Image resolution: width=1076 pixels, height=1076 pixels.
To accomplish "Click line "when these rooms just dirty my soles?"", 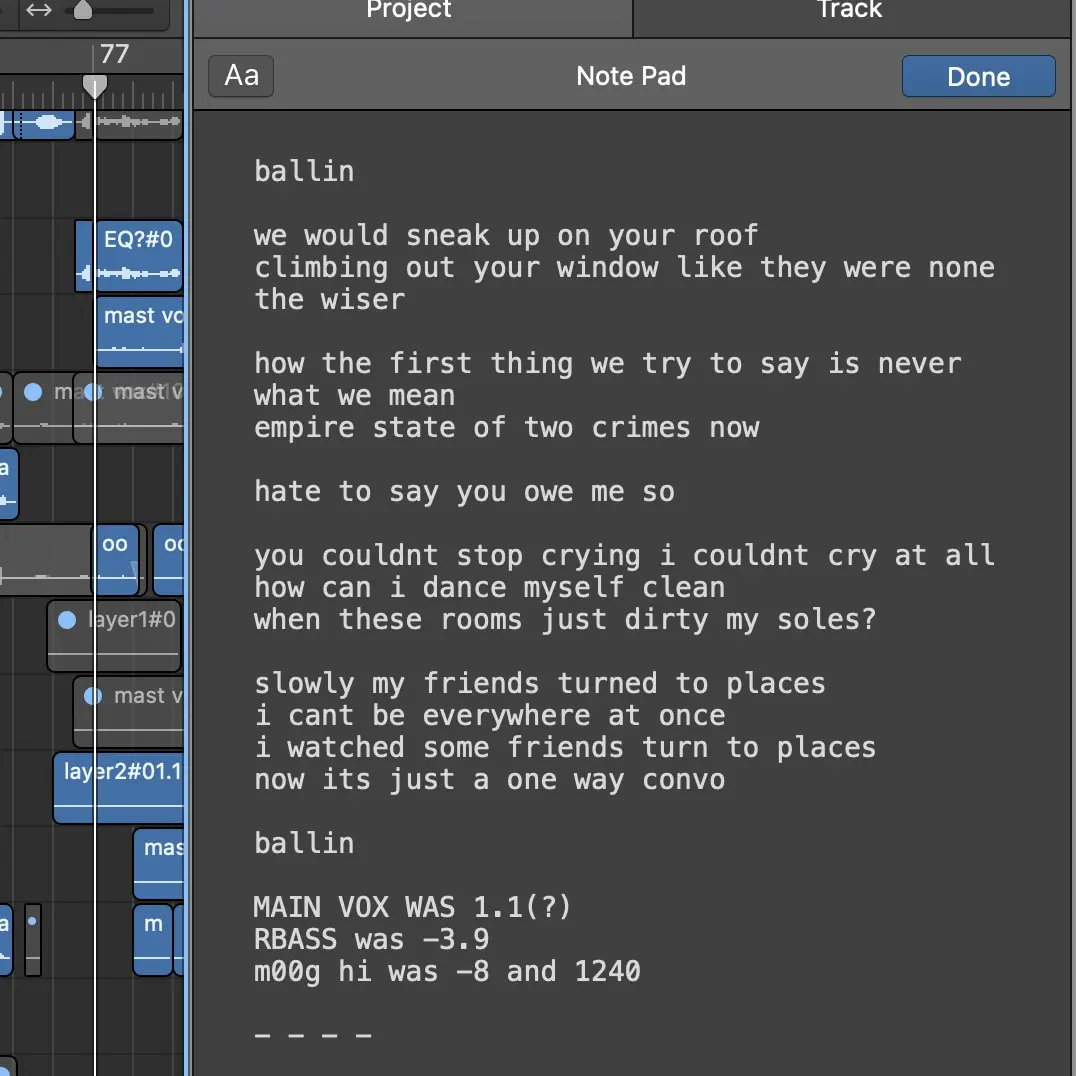I will [x=565, y=620].
